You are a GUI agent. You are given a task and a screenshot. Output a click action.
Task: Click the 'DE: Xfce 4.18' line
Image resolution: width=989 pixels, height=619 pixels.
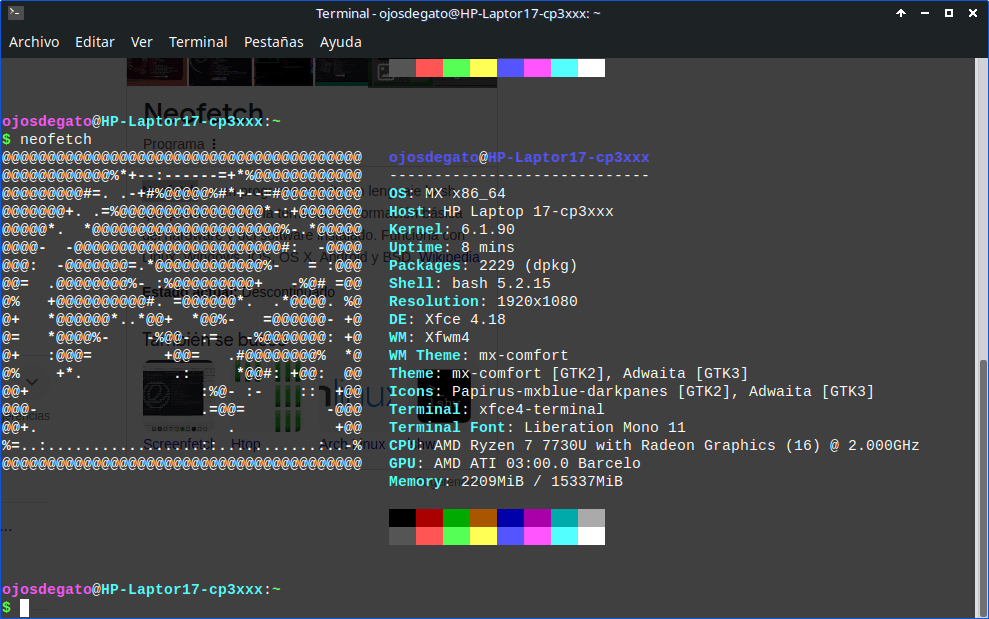(447, 319)
